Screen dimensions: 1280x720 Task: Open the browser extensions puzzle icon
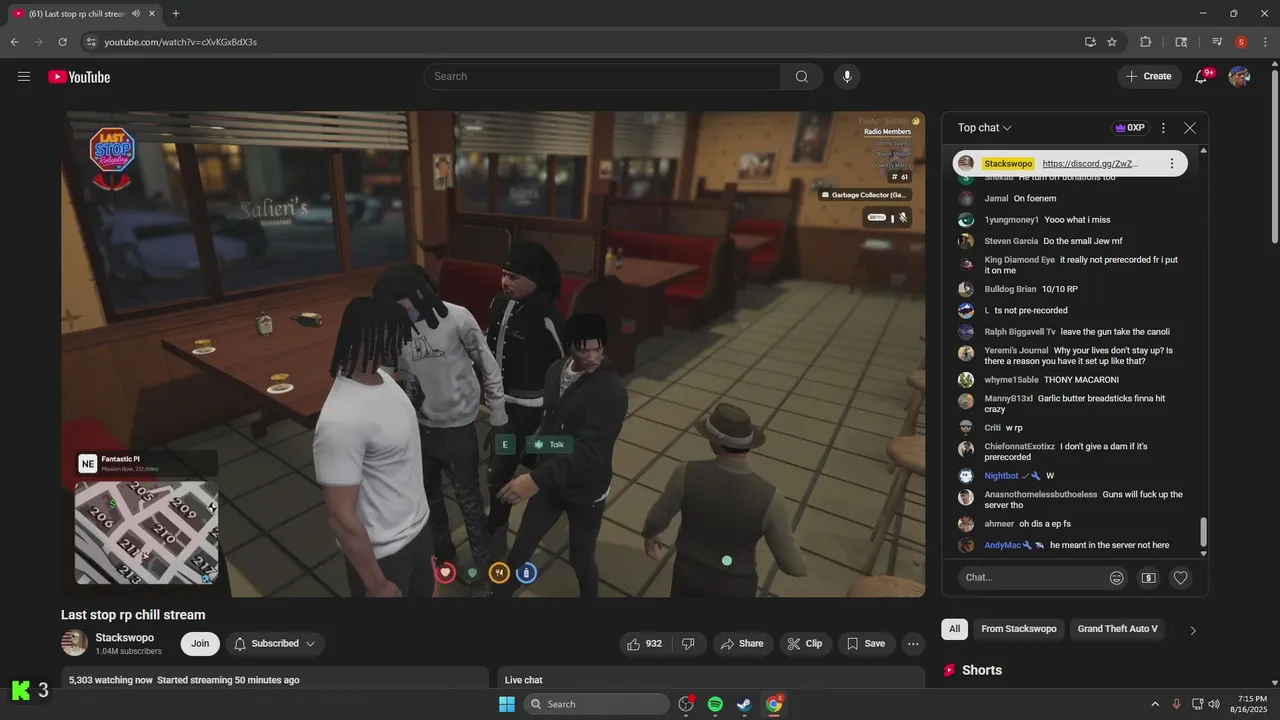tap(1146, 42)
